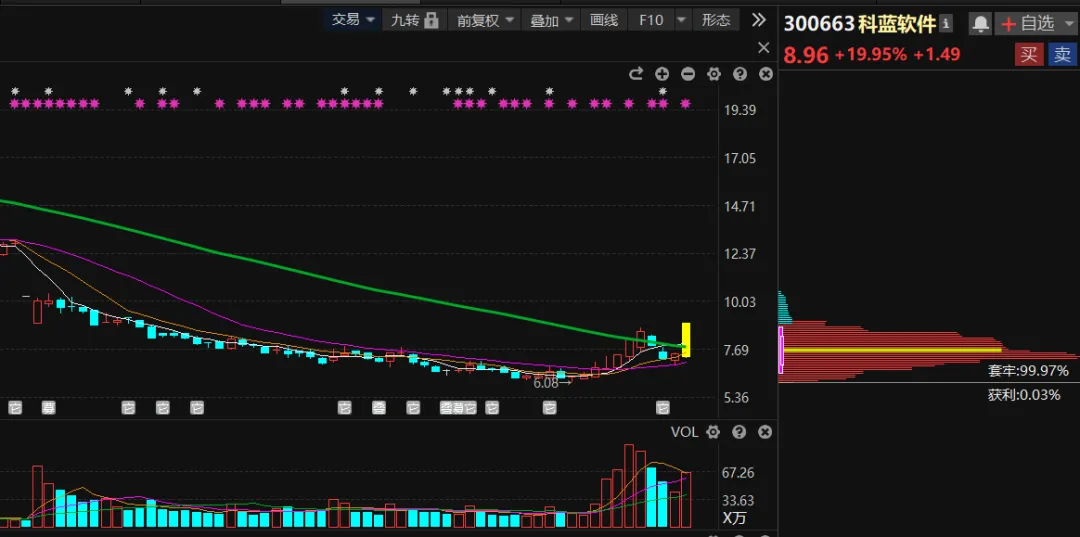This screenshot has width=1080, height=537.
Task: Click the red 买 buy button
Action: click(x=1028, y=54)
